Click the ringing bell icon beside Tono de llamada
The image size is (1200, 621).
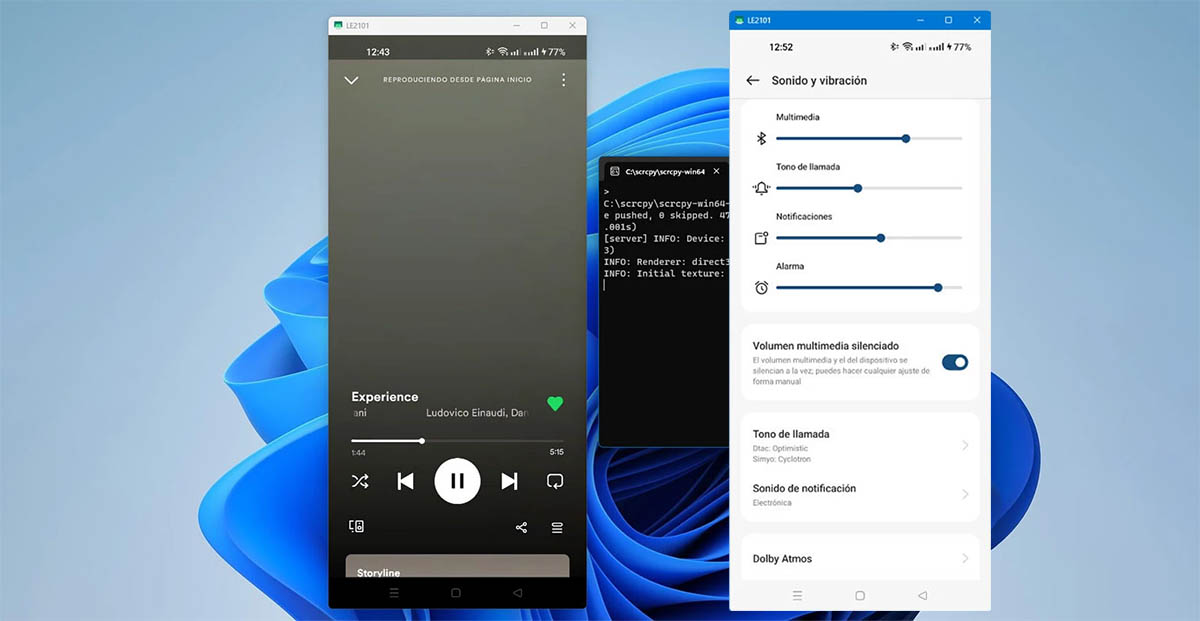click(760, 188)
